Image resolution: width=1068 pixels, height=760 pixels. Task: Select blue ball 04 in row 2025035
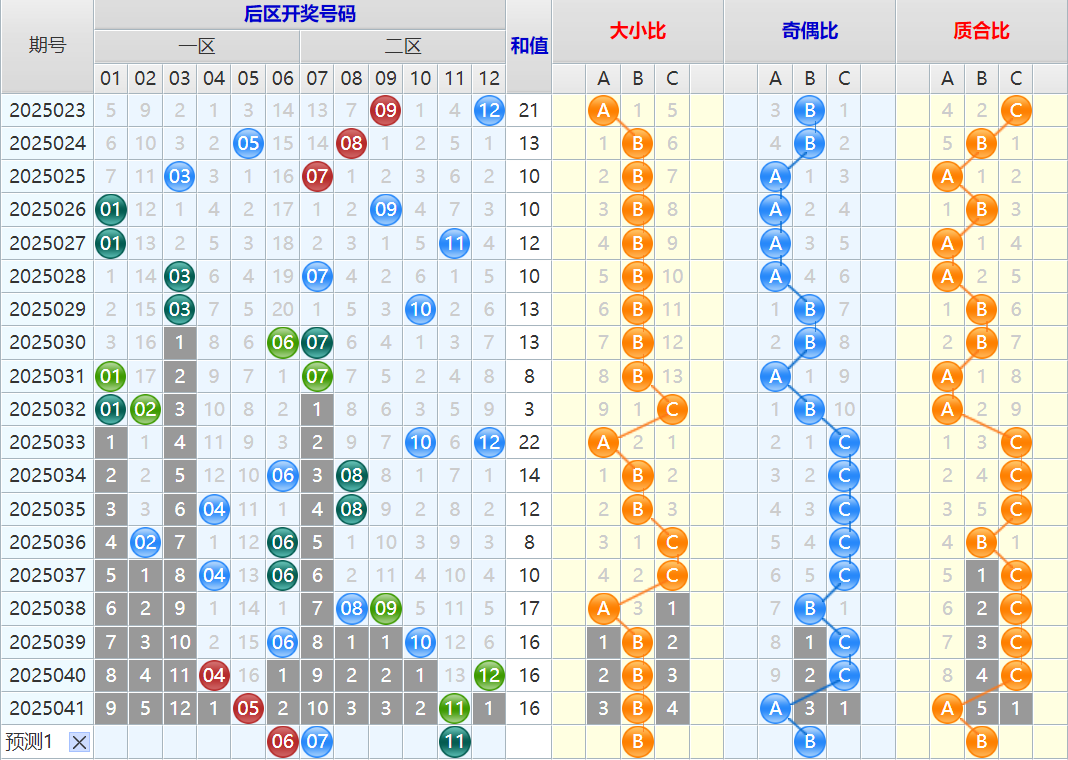(214, 509)
